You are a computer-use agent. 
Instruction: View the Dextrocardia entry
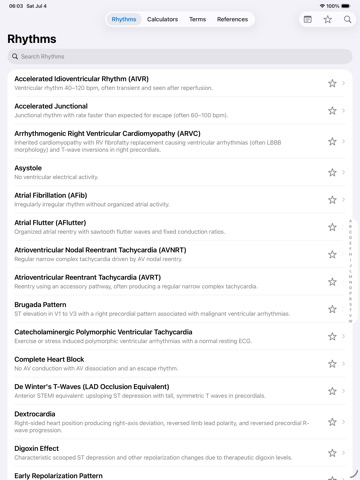pyautogui.click(x=180, y=422)
